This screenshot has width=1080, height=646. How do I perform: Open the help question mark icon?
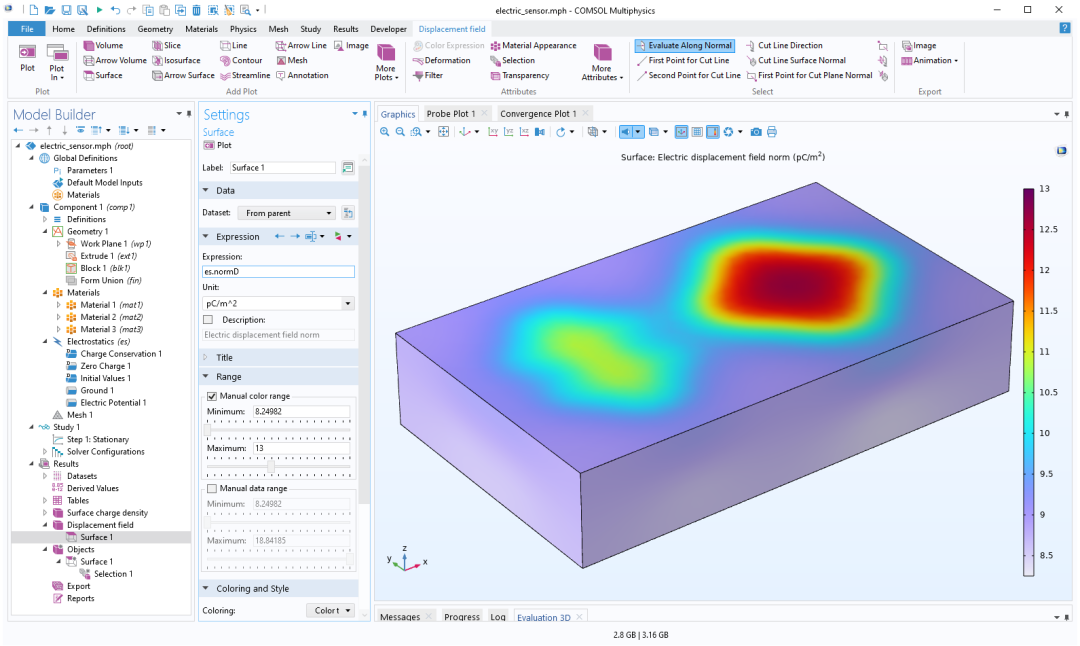tap(1065, 28)
